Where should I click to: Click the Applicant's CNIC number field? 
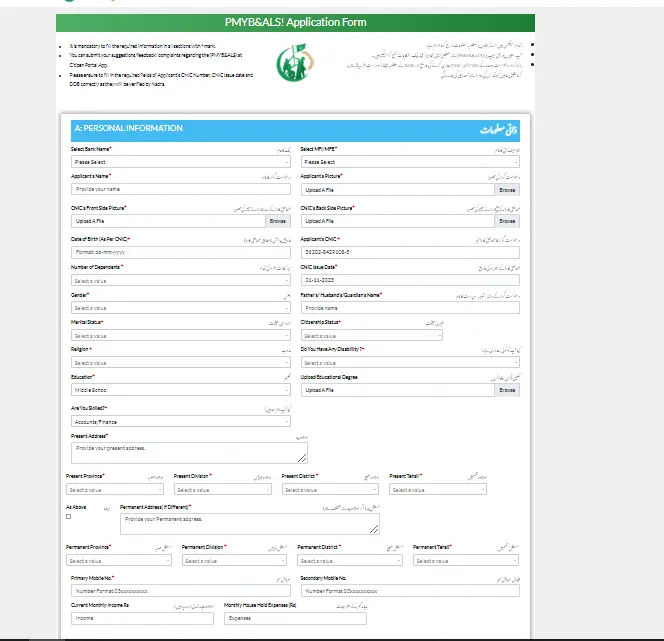pyautogui.click(x=410, y=252)
